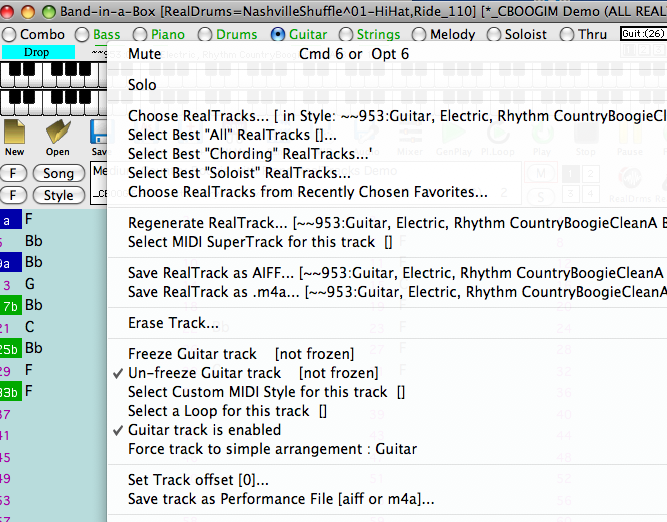This screenshot has height=522, width=667.
Task: Click Set Track offset [0] entry
Action: click(x=387, y=480)
